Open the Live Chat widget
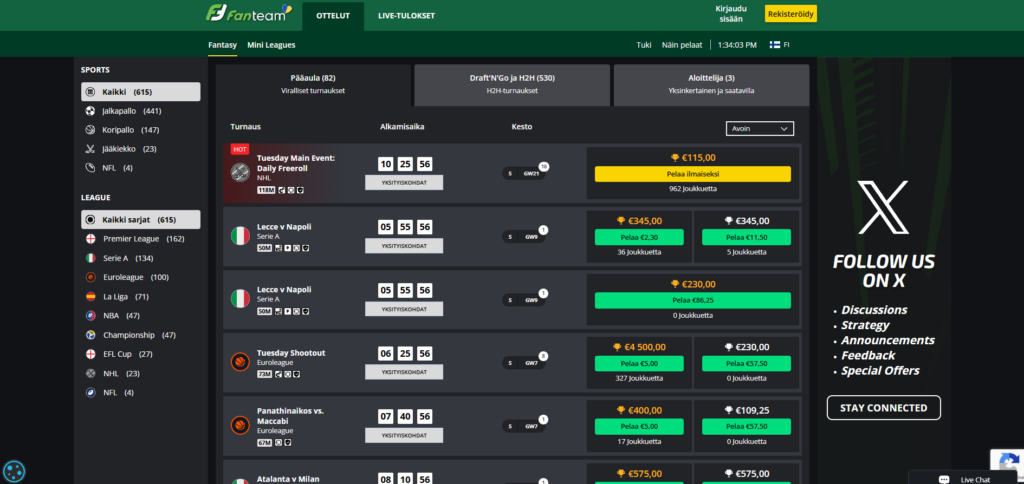1024x484 pixels. pyautogui.click(x=965, y=478)
